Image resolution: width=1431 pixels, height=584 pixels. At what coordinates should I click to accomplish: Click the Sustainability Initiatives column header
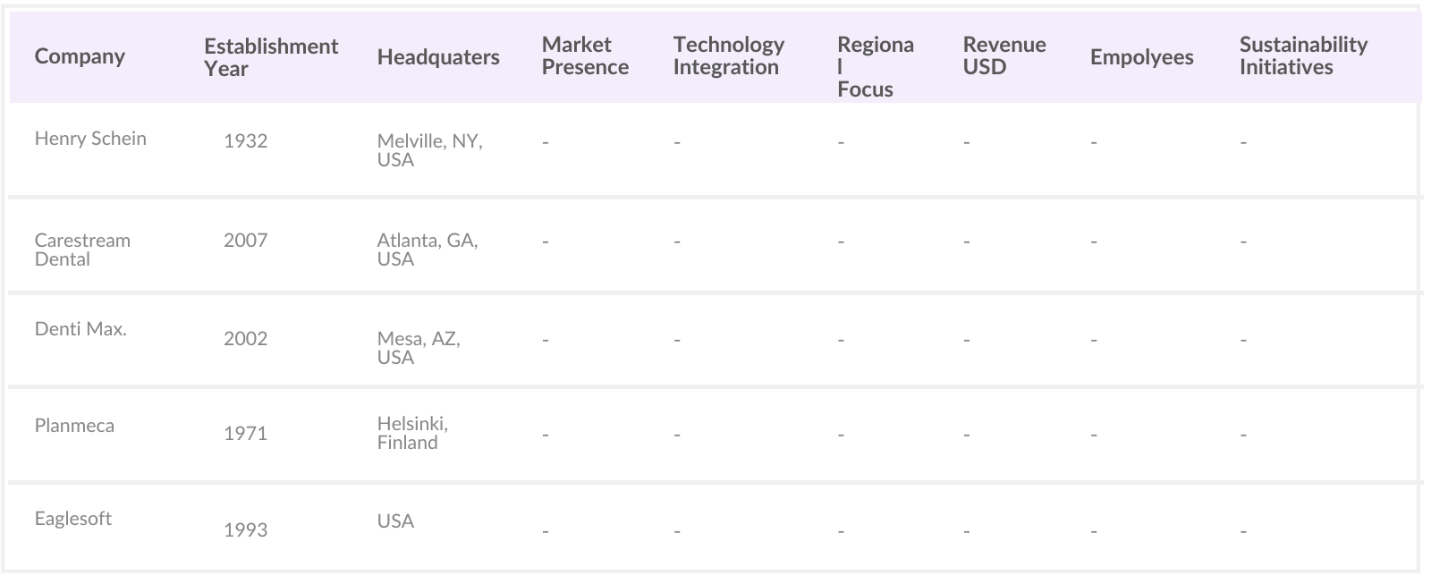click(1303, 57)
